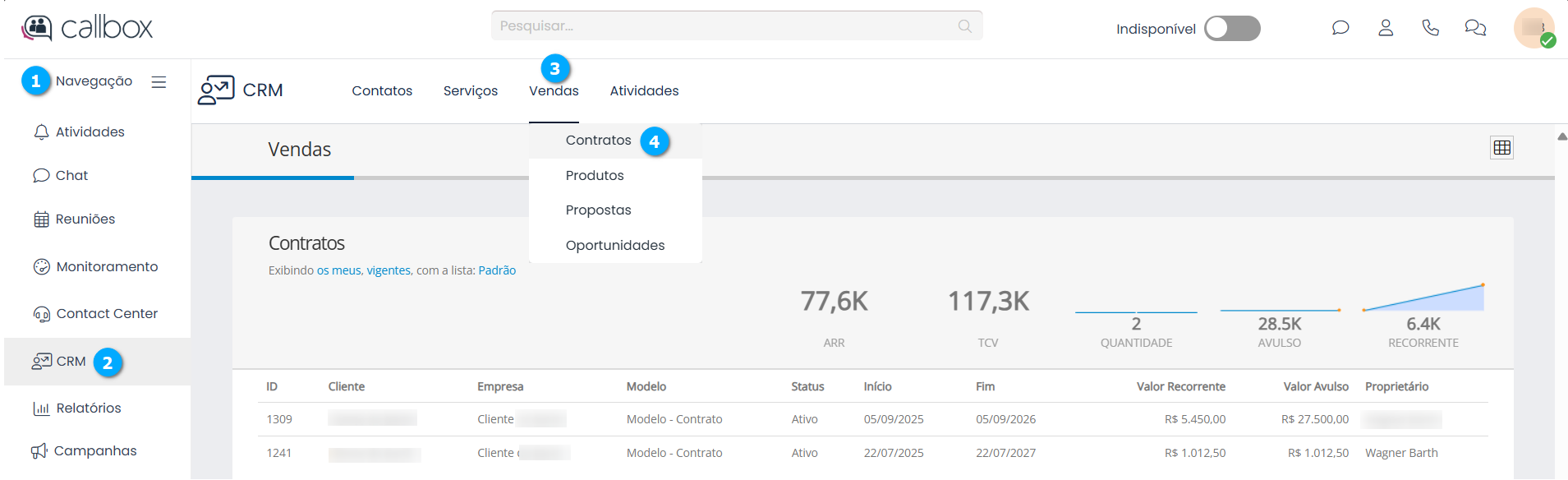Click the user avatar thumbnail
1568x480 pixels.
[x=1533, y=28]
